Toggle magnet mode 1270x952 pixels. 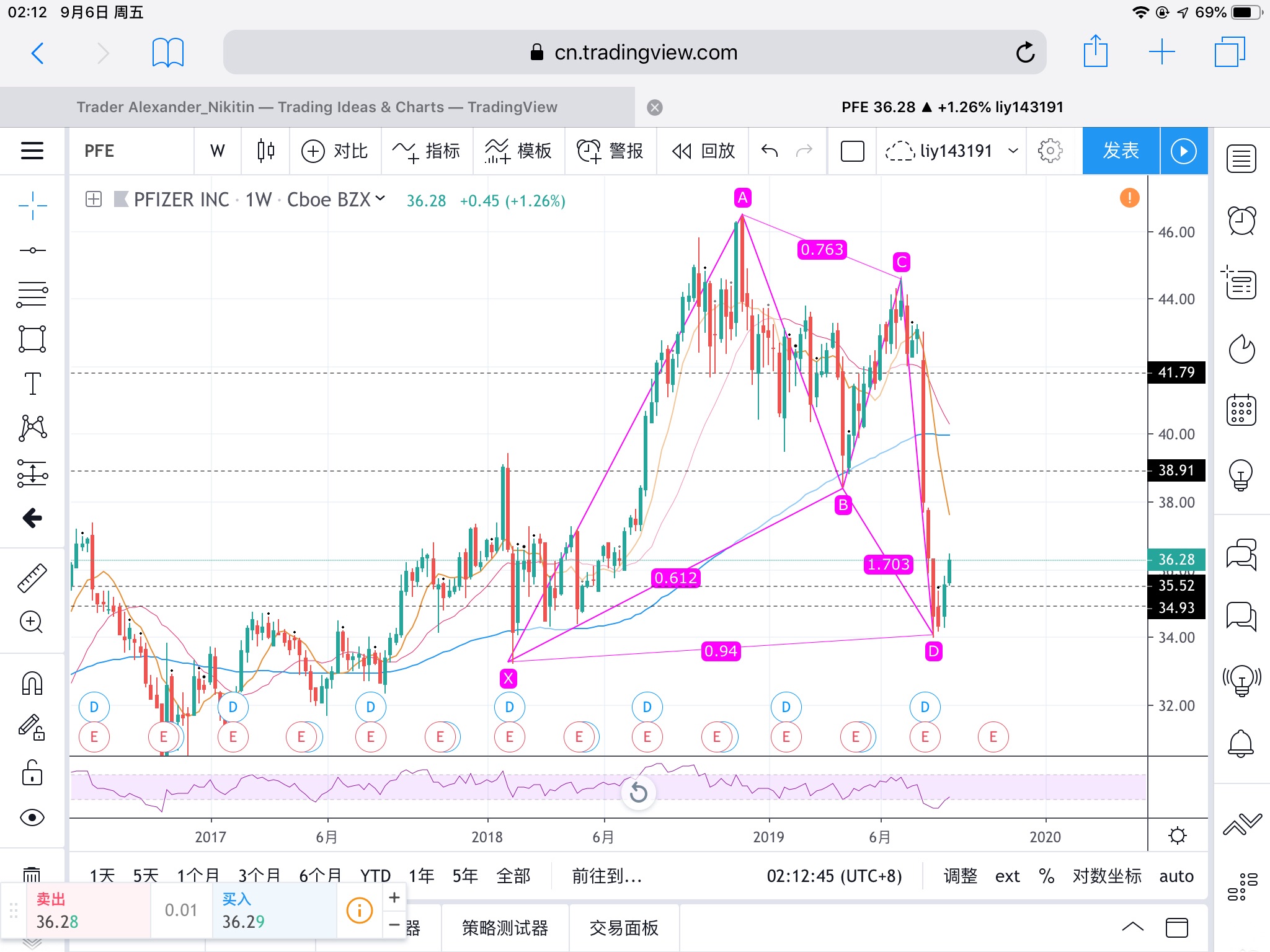[32, 683]
